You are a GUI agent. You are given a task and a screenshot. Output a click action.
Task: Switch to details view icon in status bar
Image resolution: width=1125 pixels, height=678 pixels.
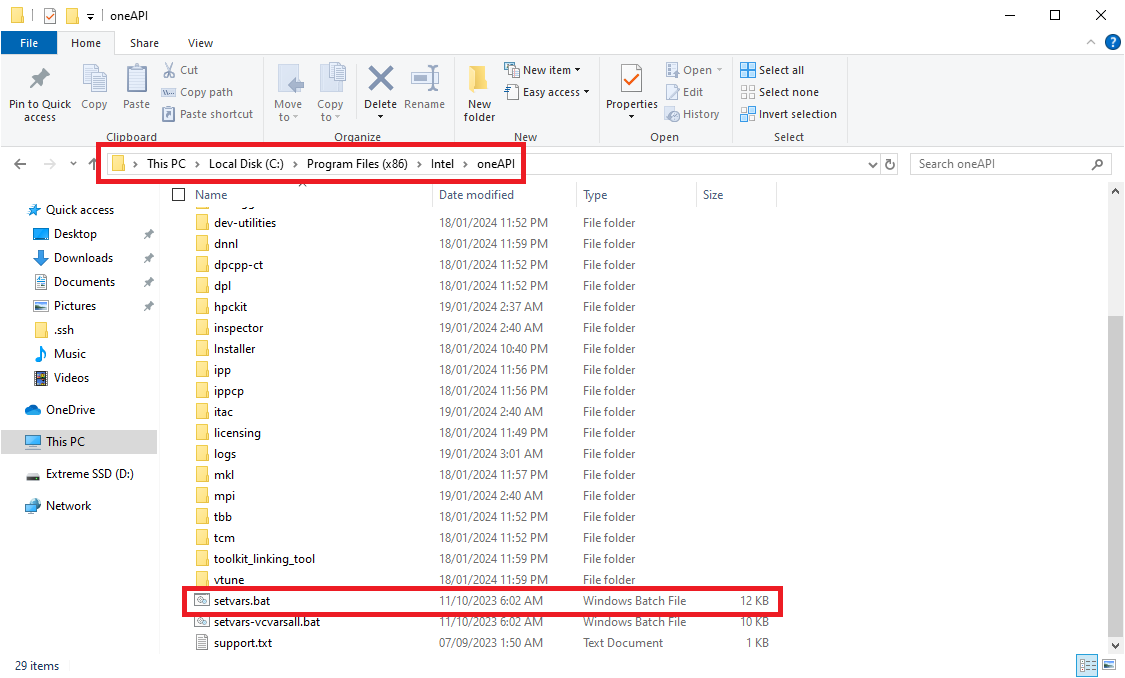click(1087, 665)
